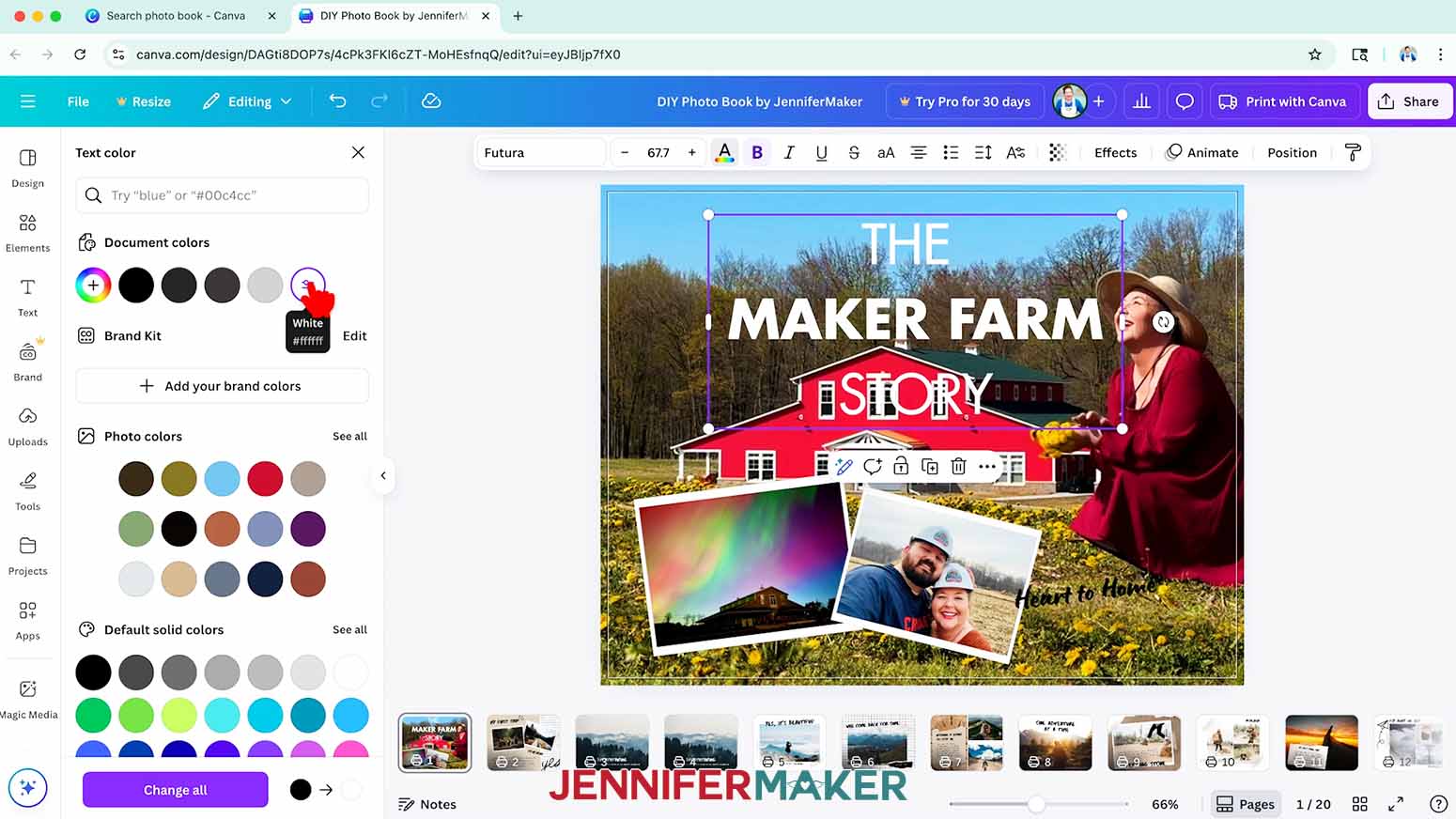The height and width of the screenshot is (819, 1456).
Task: Apply italic formatting
Action: 789,152
